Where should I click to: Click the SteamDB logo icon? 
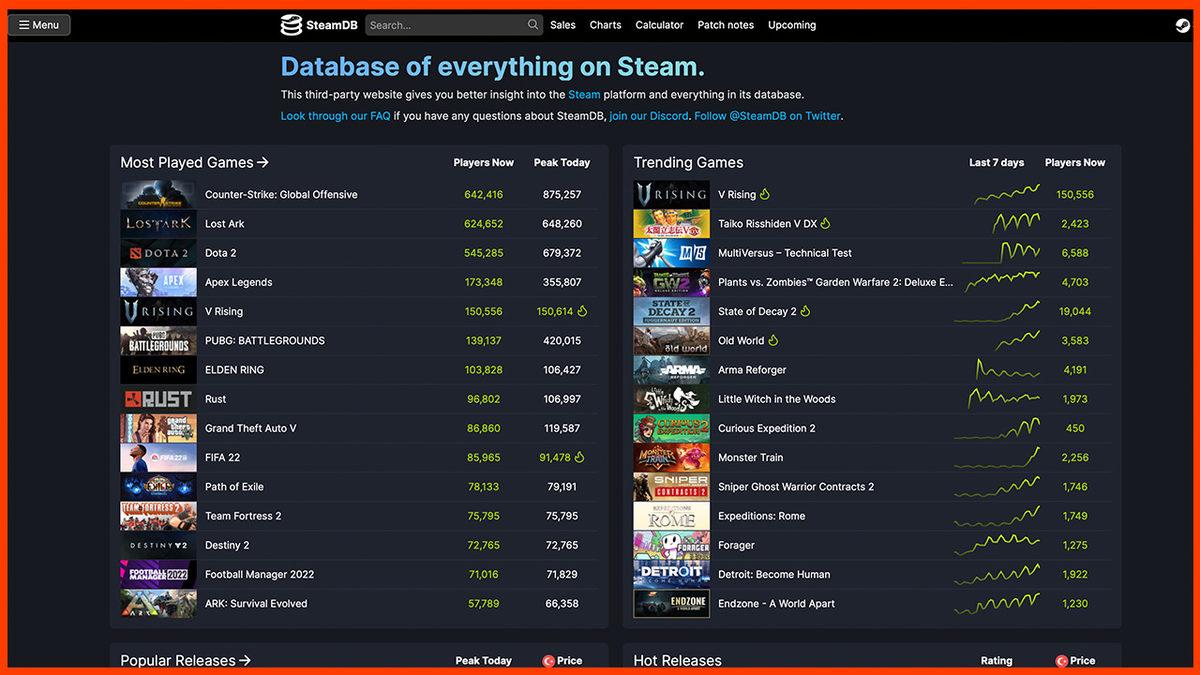click(x=291, y=25)
